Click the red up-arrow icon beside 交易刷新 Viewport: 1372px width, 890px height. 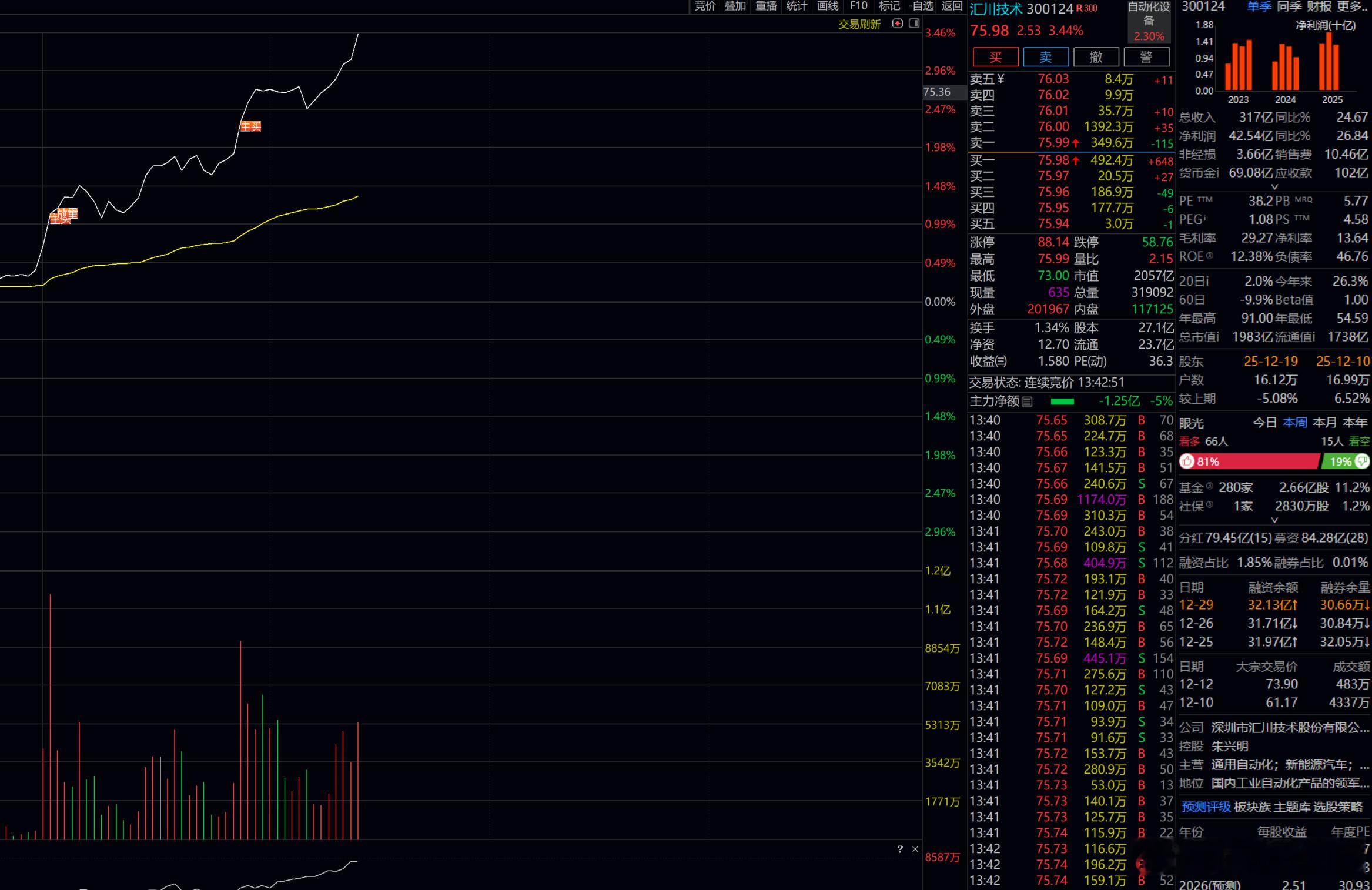(897, 24)
